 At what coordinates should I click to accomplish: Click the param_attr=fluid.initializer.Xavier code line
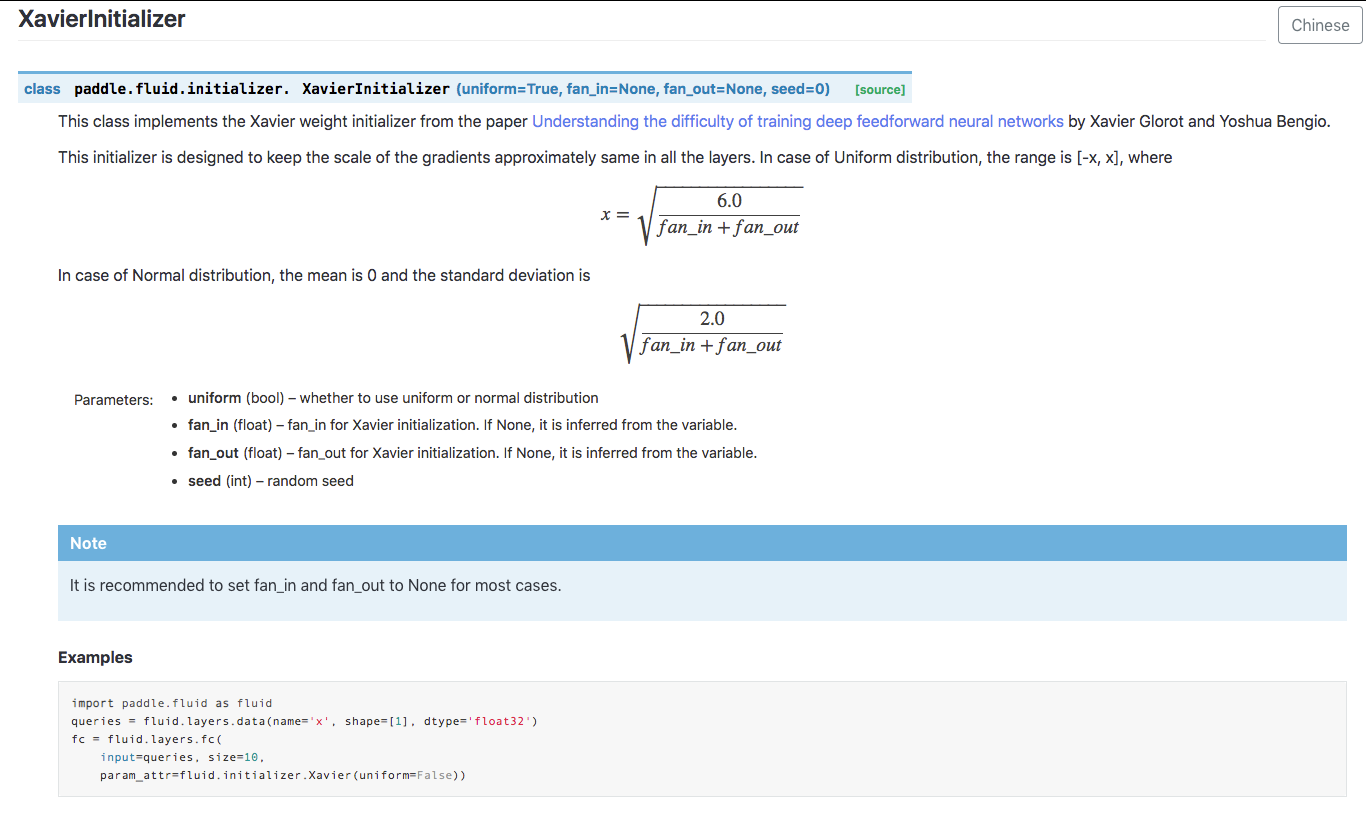click(283, 775)
